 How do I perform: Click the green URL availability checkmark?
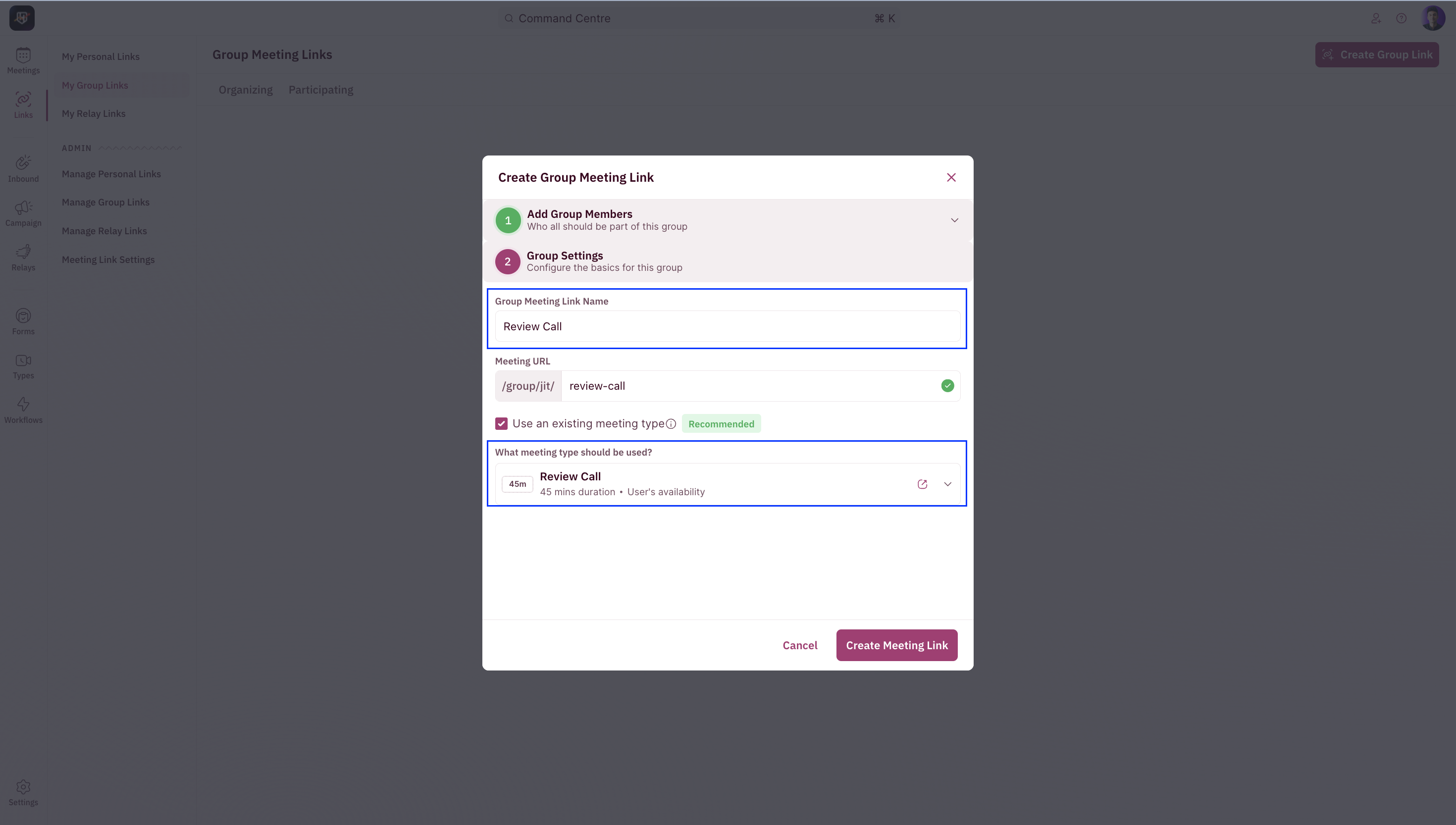point(947,386)
